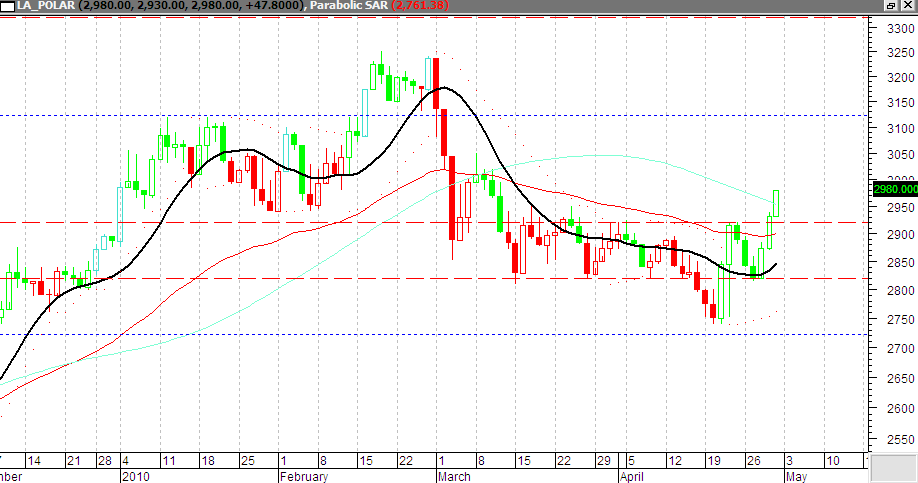Select the last green candlestick on chart

point(777,202)
